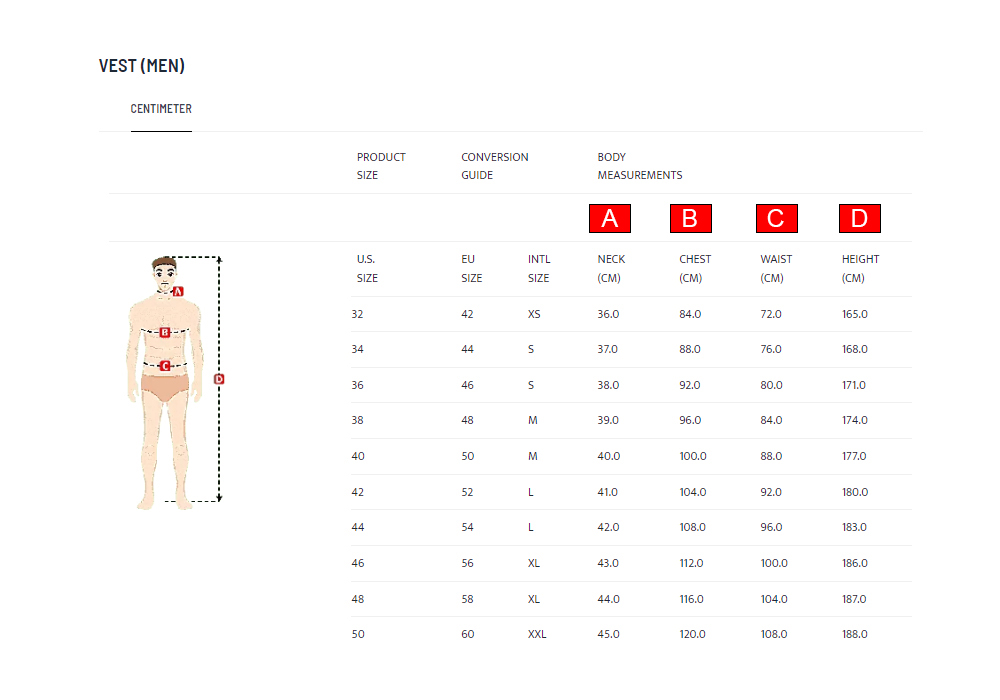Click height value 187.0
The width and height of the screenshot is (1000, 700).
(x=854, y=599)
